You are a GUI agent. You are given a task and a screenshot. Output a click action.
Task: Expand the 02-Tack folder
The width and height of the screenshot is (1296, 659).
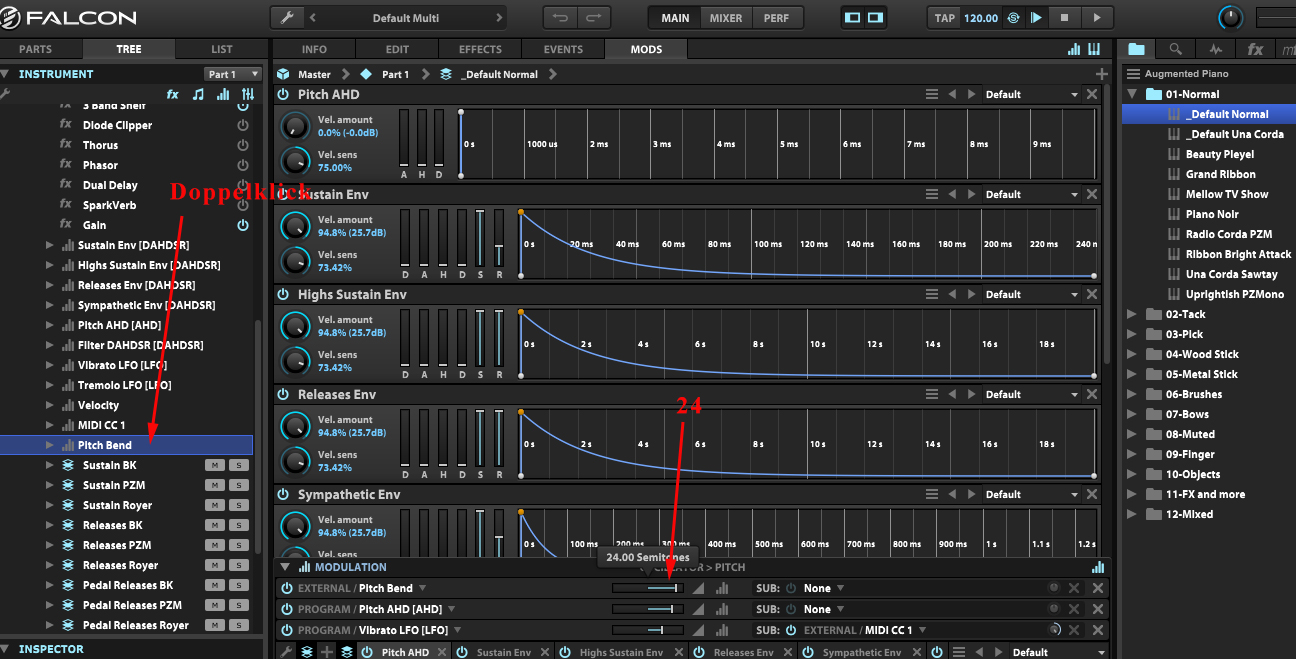[1132, 314]
